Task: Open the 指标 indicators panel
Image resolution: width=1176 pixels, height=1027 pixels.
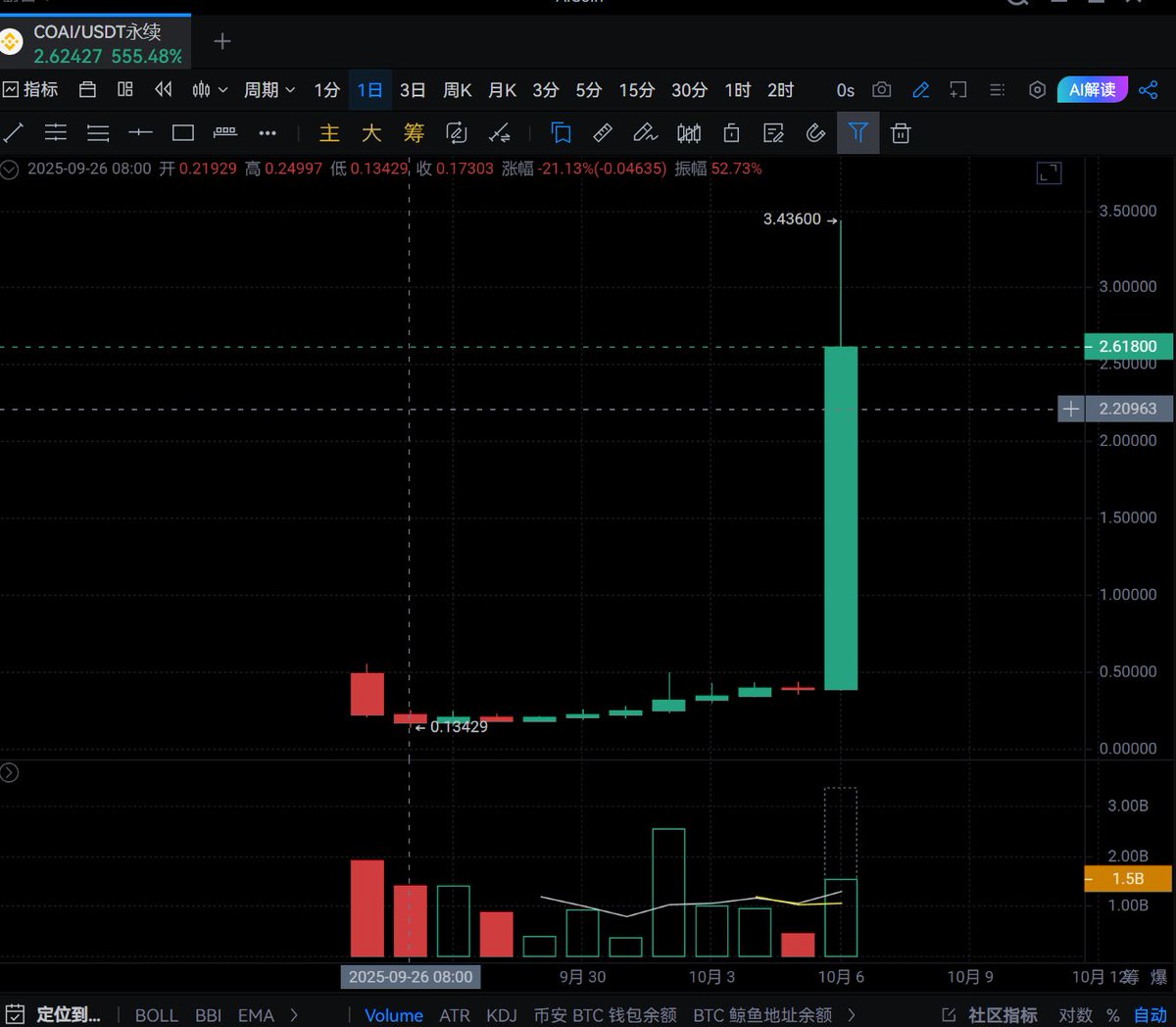Action: (x=30, y=90)
